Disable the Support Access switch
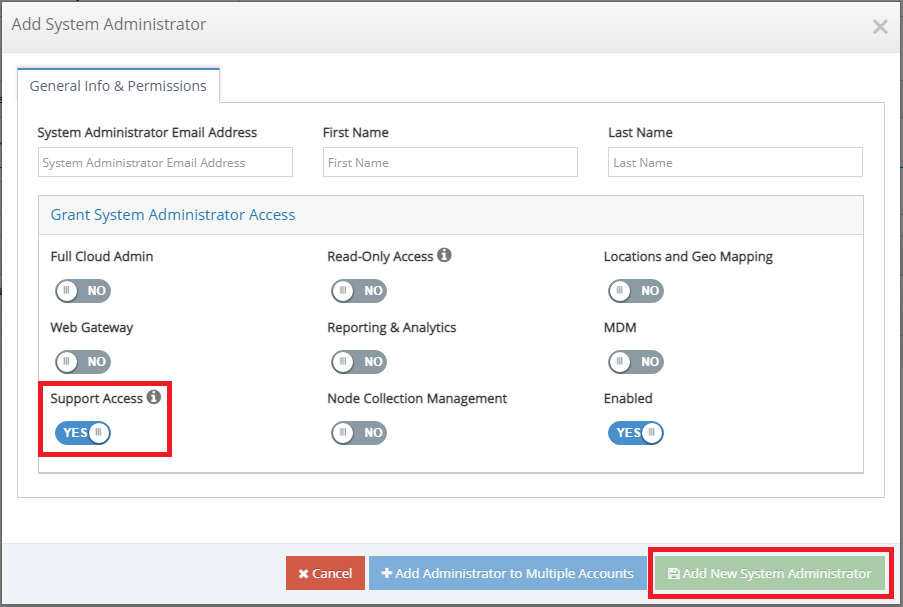Image resolution: width=903 pixels, height=607 pixels. 83,433
